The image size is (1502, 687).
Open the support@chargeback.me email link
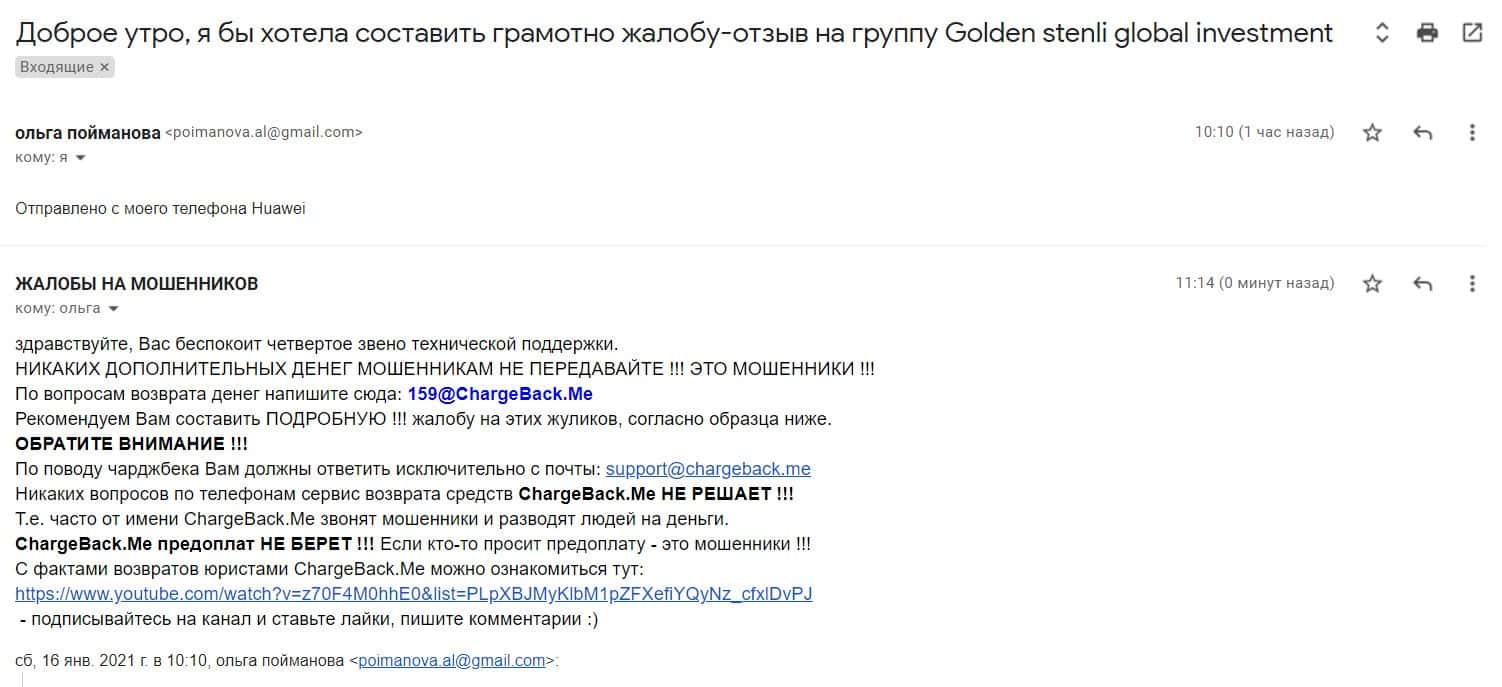coord(708,469)
